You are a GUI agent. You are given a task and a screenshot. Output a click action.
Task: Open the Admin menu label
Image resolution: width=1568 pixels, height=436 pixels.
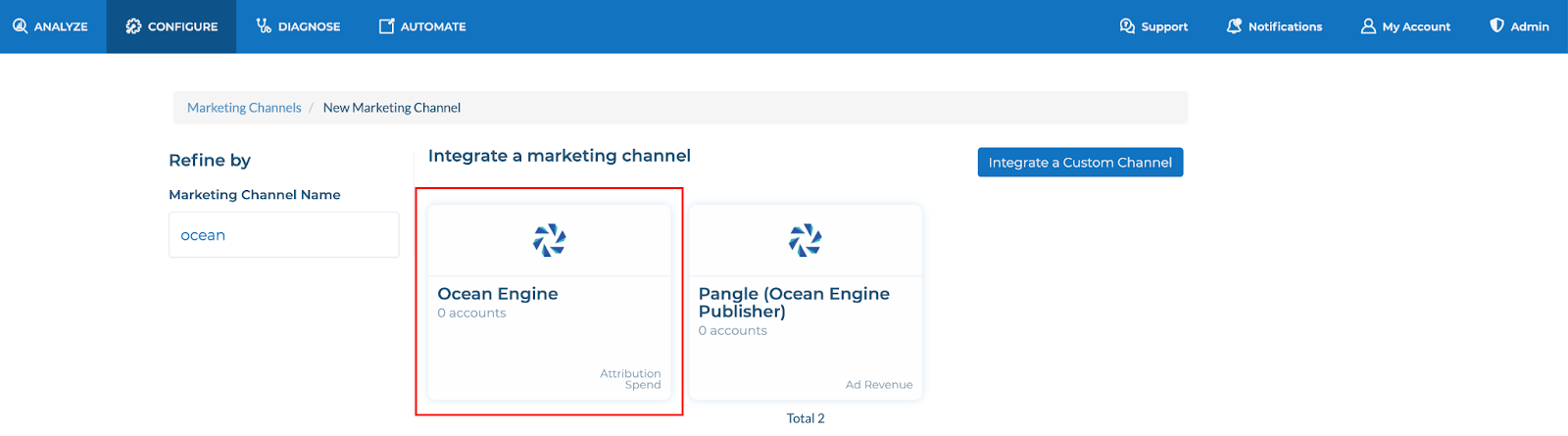tap(1530, 26)
